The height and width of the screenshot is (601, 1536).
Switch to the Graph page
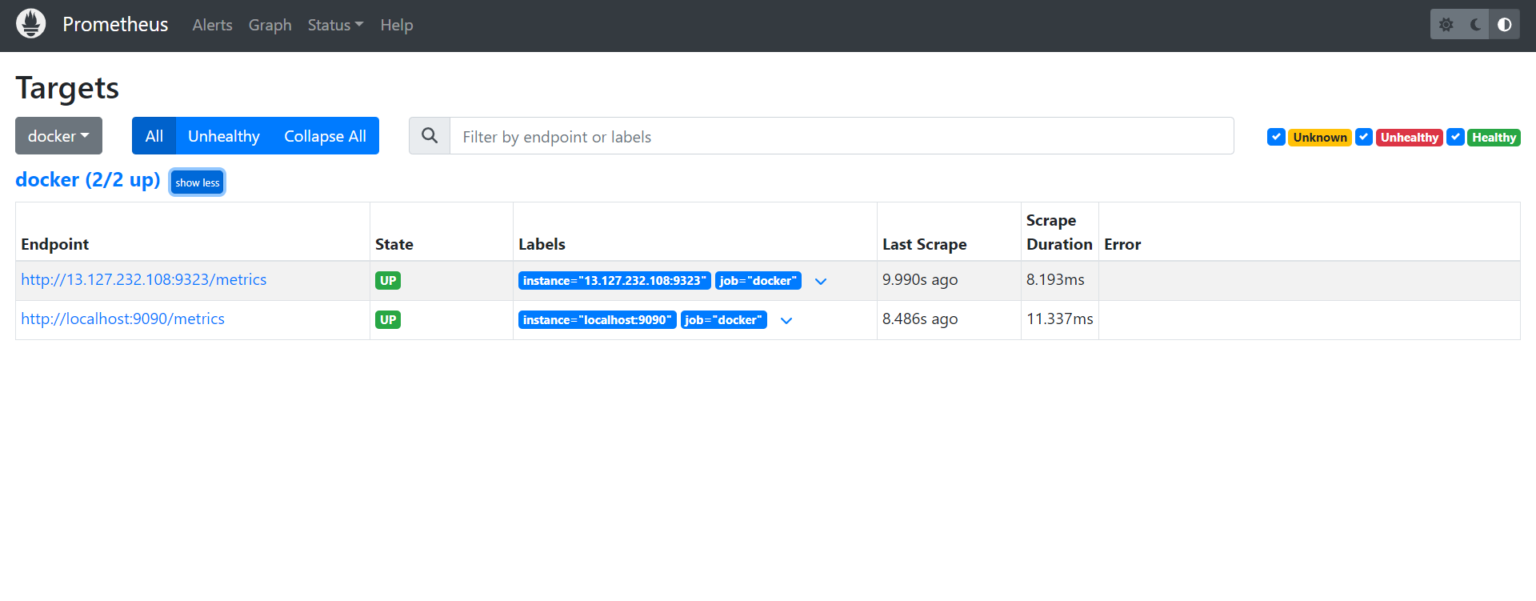tap(270, 25)
